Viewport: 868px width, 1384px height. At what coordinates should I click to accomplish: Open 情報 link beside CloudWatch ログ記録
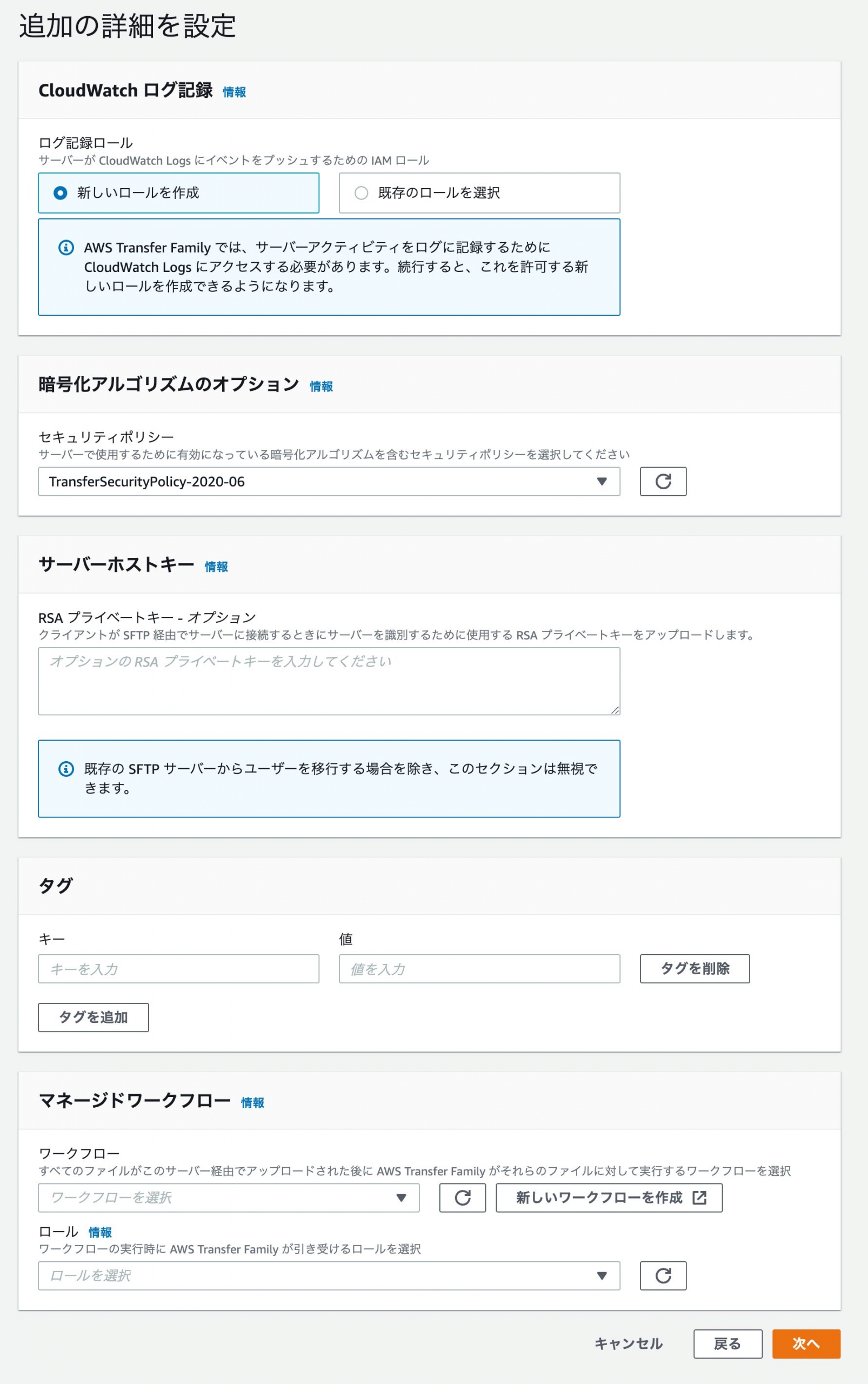pyautogui.click(x=234, y=92)
